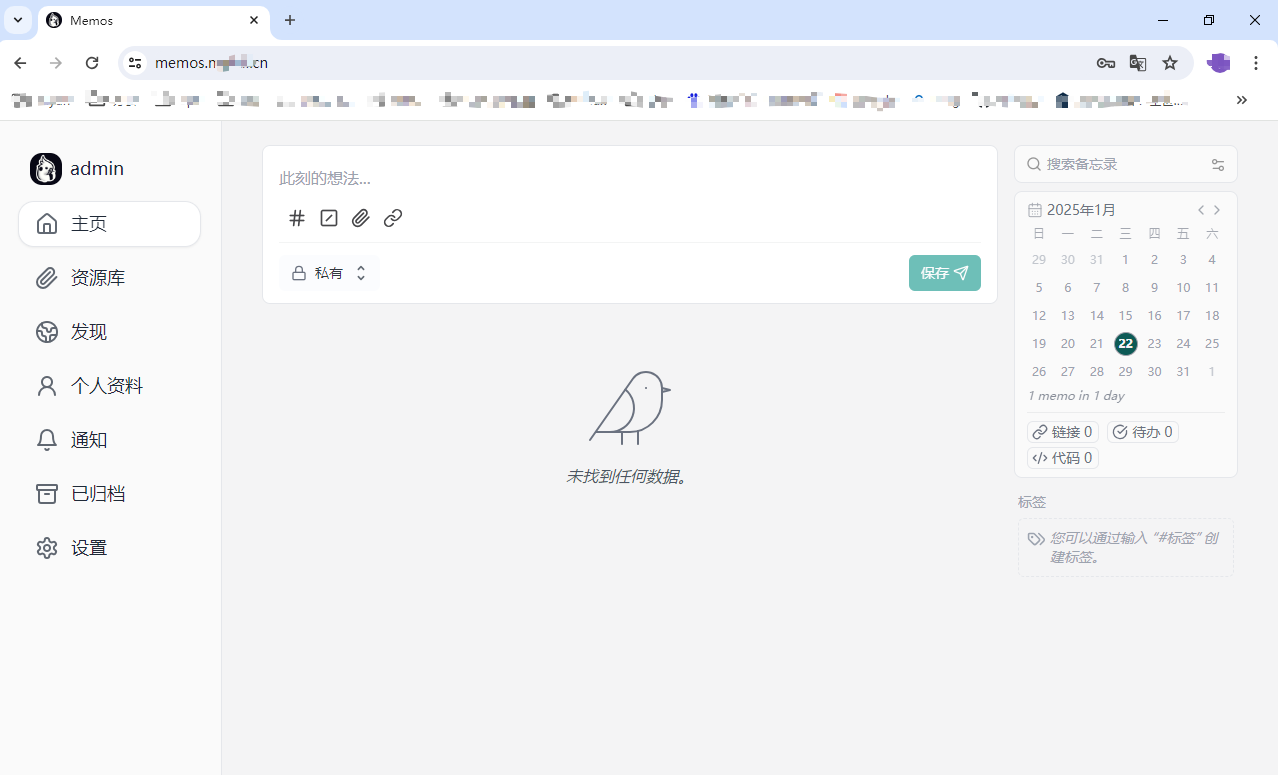
Task: Toggle the 链接 0 filter chip
Action: [1062, 432]
